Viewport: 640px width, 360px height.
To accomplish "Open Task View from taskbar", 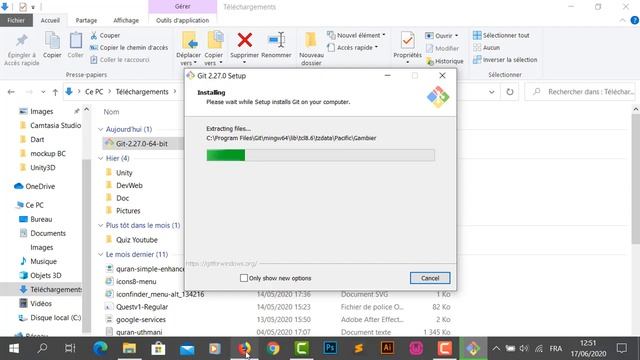I will pyautogui.click(x=70, y=348).
